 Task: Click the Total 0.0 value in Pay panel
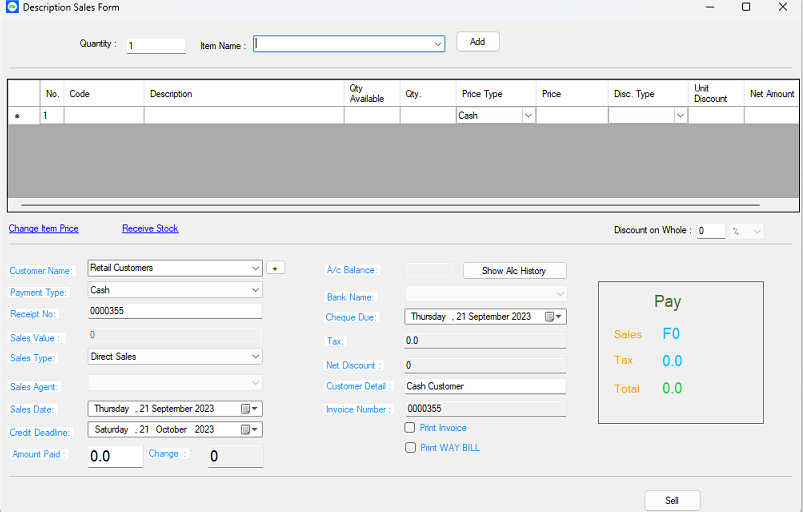pyautogui.click(x=672, y=388)
